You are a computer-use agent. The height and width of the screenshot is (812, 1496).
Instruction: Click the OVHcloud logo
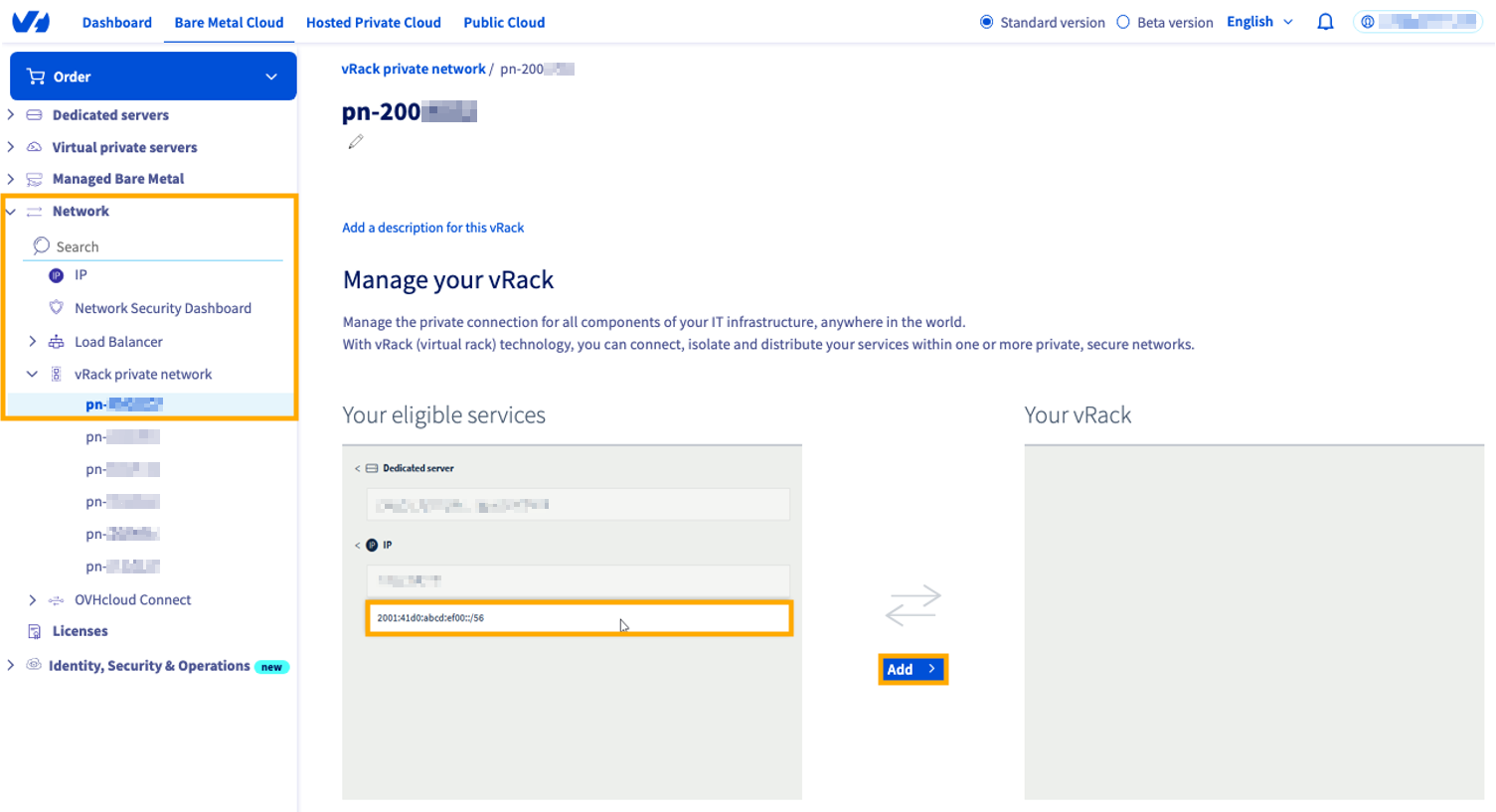pos(31,21)
